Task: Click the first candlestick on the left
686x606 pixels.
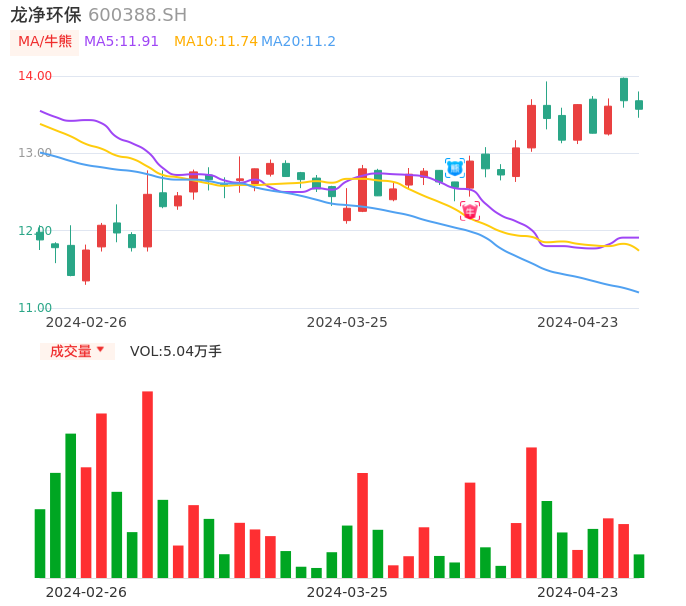Action: click(x=40, y=236)
